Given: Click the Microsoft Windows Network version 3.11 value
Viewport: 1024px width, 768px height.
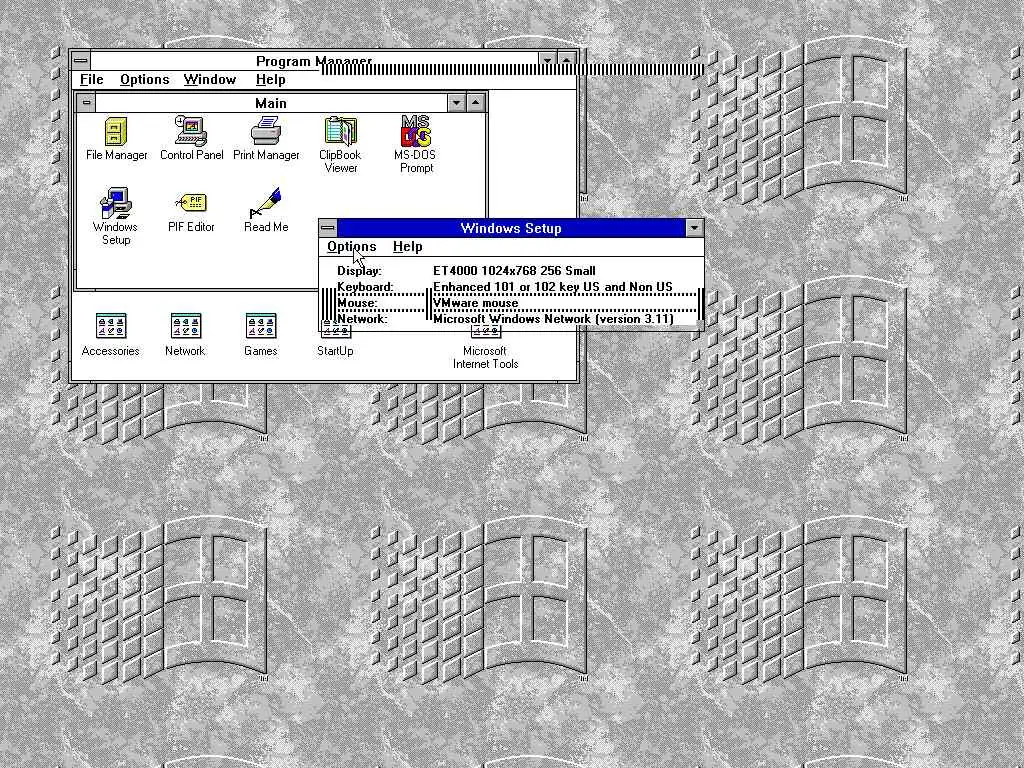Looking at the screenshot, I should click(x=553, y=319).
